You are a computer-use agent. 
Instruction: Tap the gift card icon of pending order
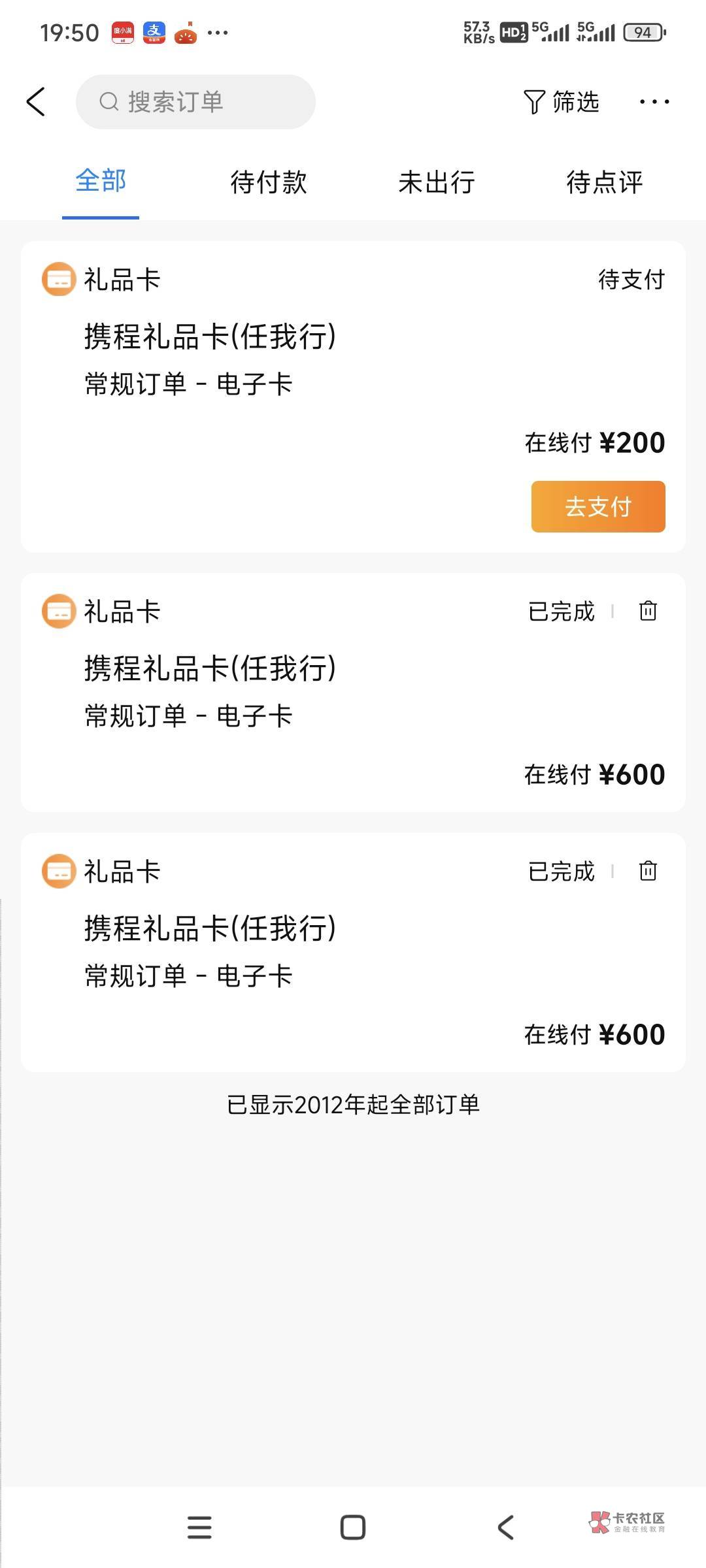(x=59, y=280)
